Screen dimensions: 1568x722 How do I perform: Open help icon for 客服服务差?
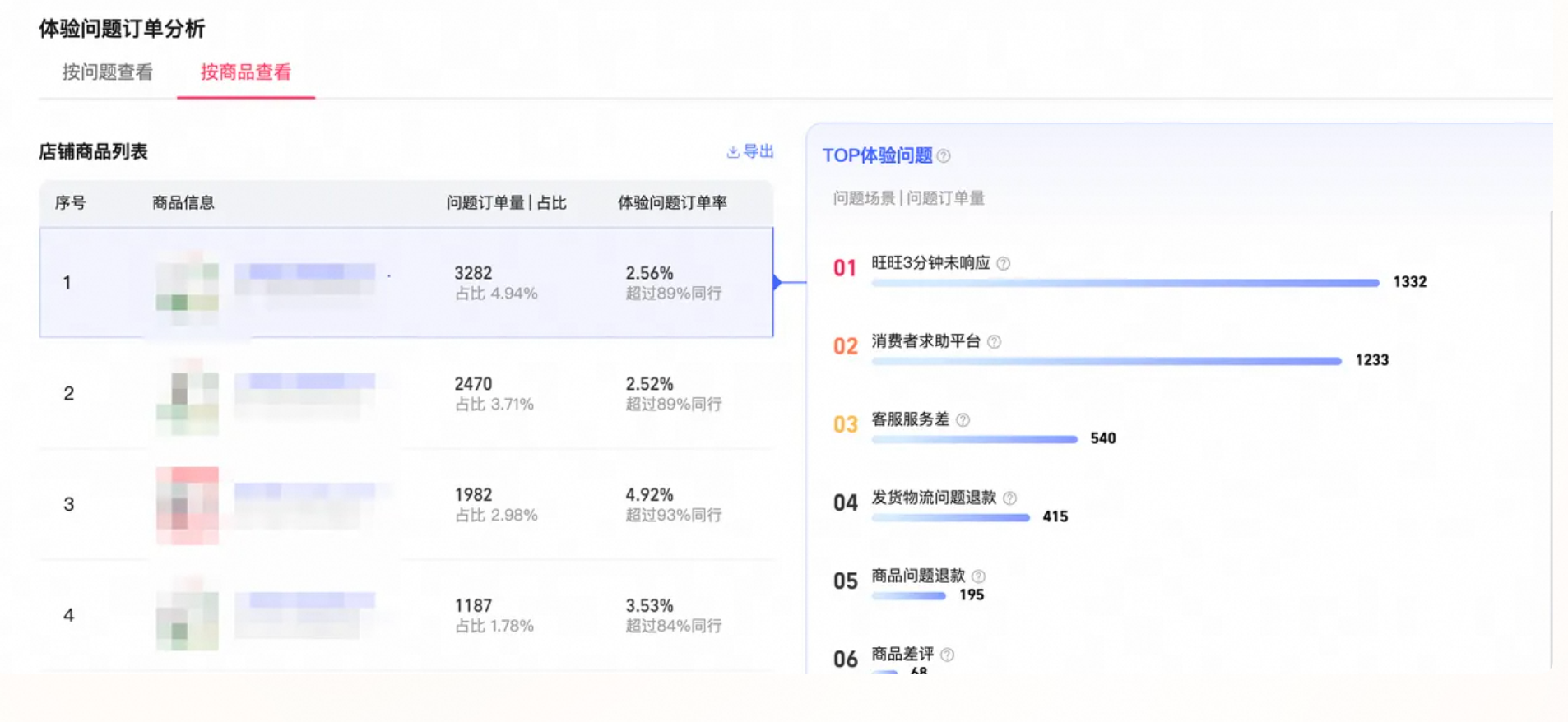coord(963,420)
